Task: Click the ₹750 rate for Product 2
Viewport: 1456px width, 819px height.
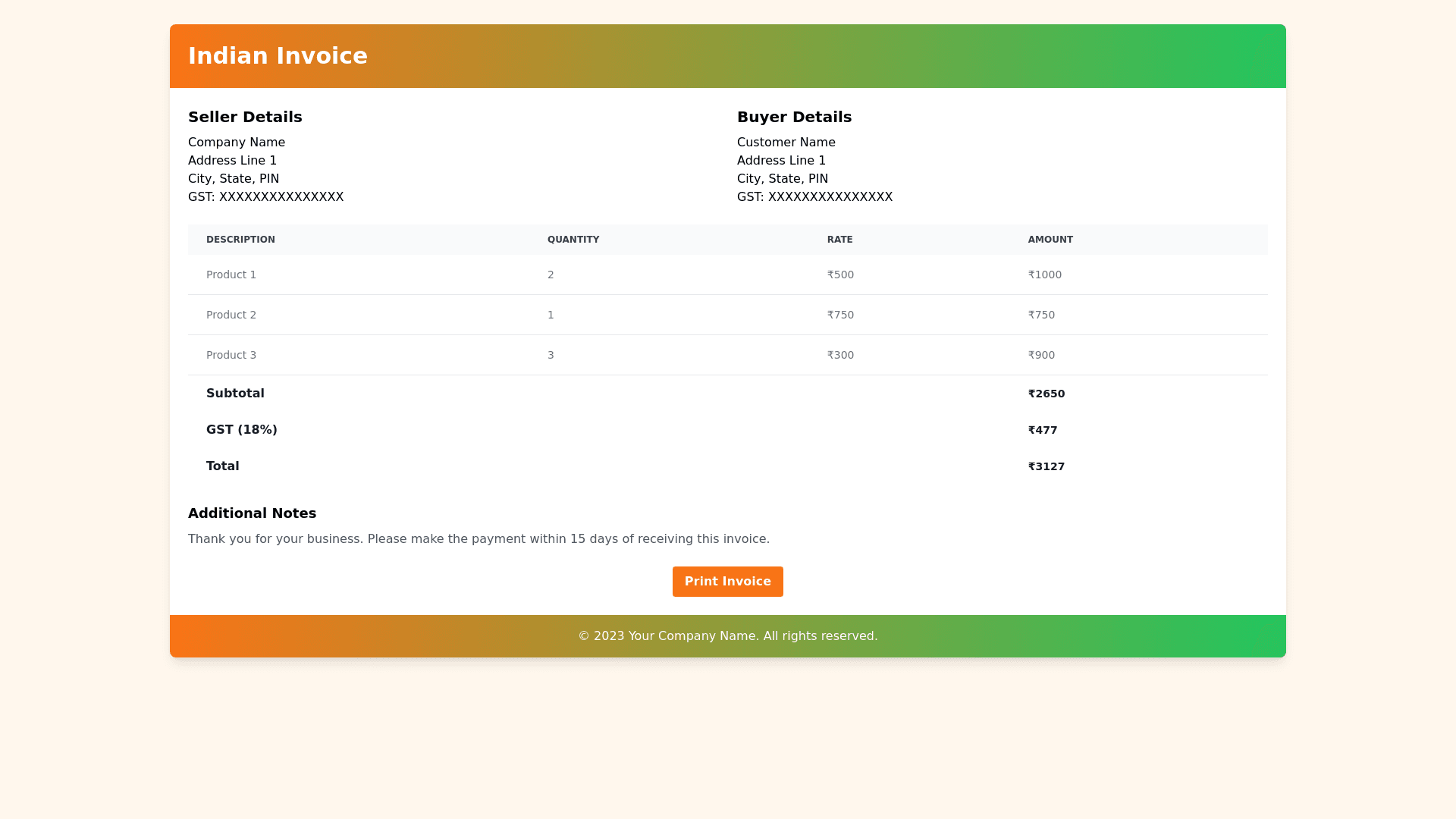Action: pyautogui.click(x=840, y=315)
